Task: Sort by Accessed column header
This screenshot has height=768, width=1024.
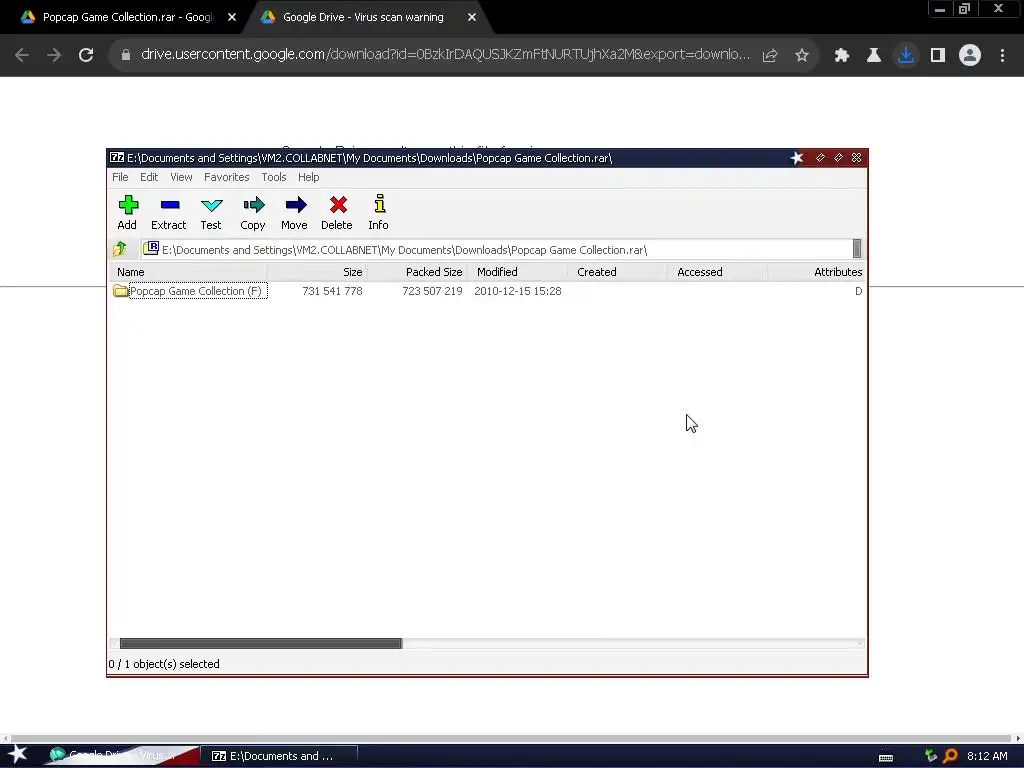Action: (717, 272)
